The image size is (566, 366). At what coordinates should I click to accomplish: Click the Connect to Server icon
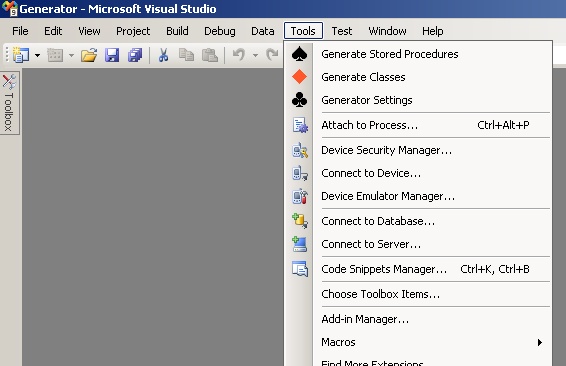pos(300,244)
